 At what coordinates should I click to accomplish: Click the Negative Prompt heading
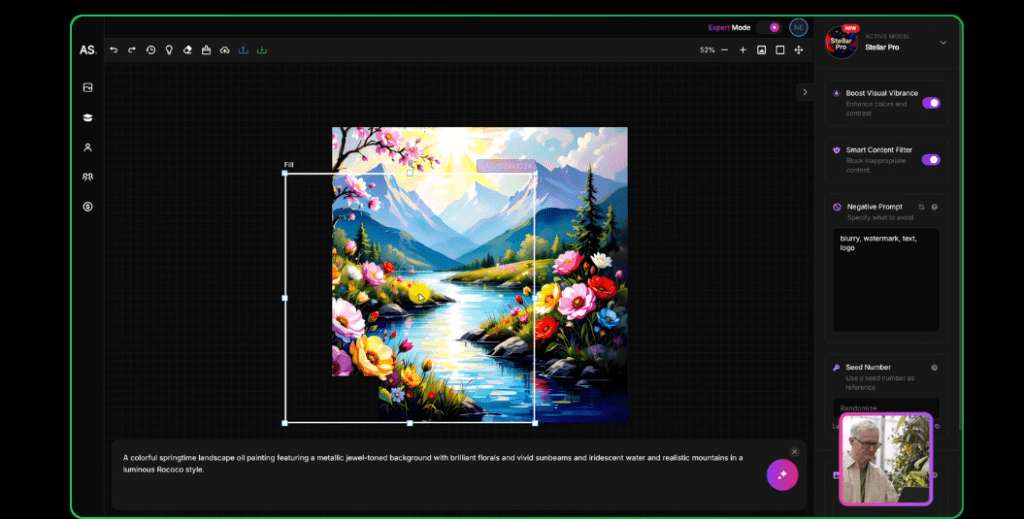874,207
